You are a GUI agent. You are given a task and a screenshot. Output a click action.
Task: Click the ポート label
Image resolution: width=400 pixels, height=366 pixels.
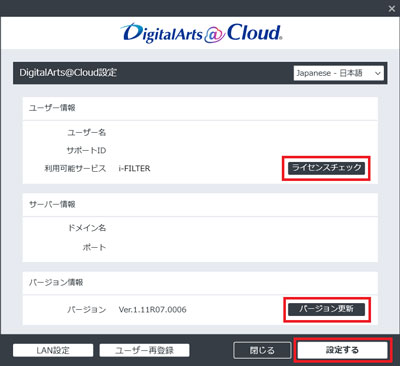coord(94,248)
